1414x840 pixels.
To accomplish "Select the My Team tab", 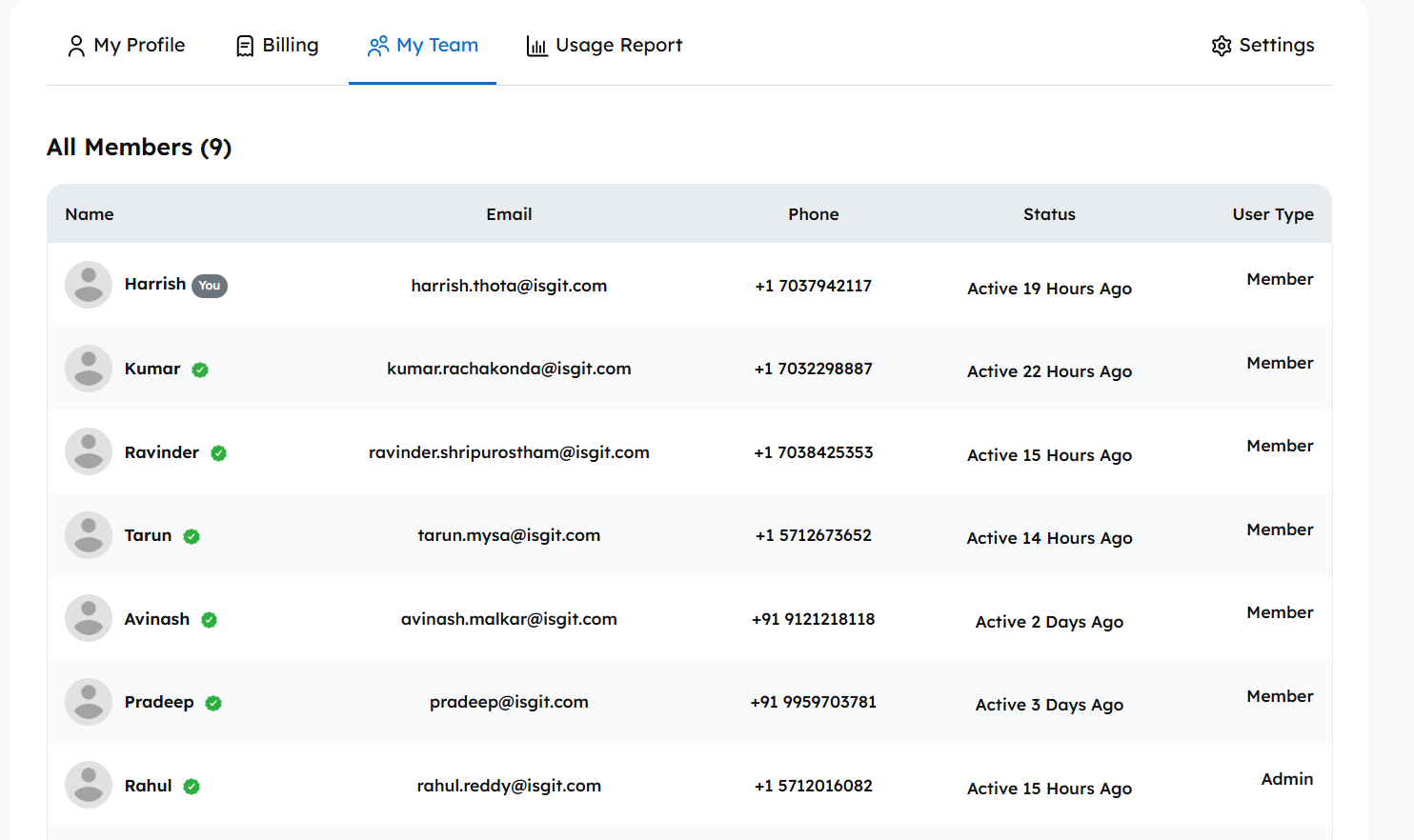I will tap(423, 46).
